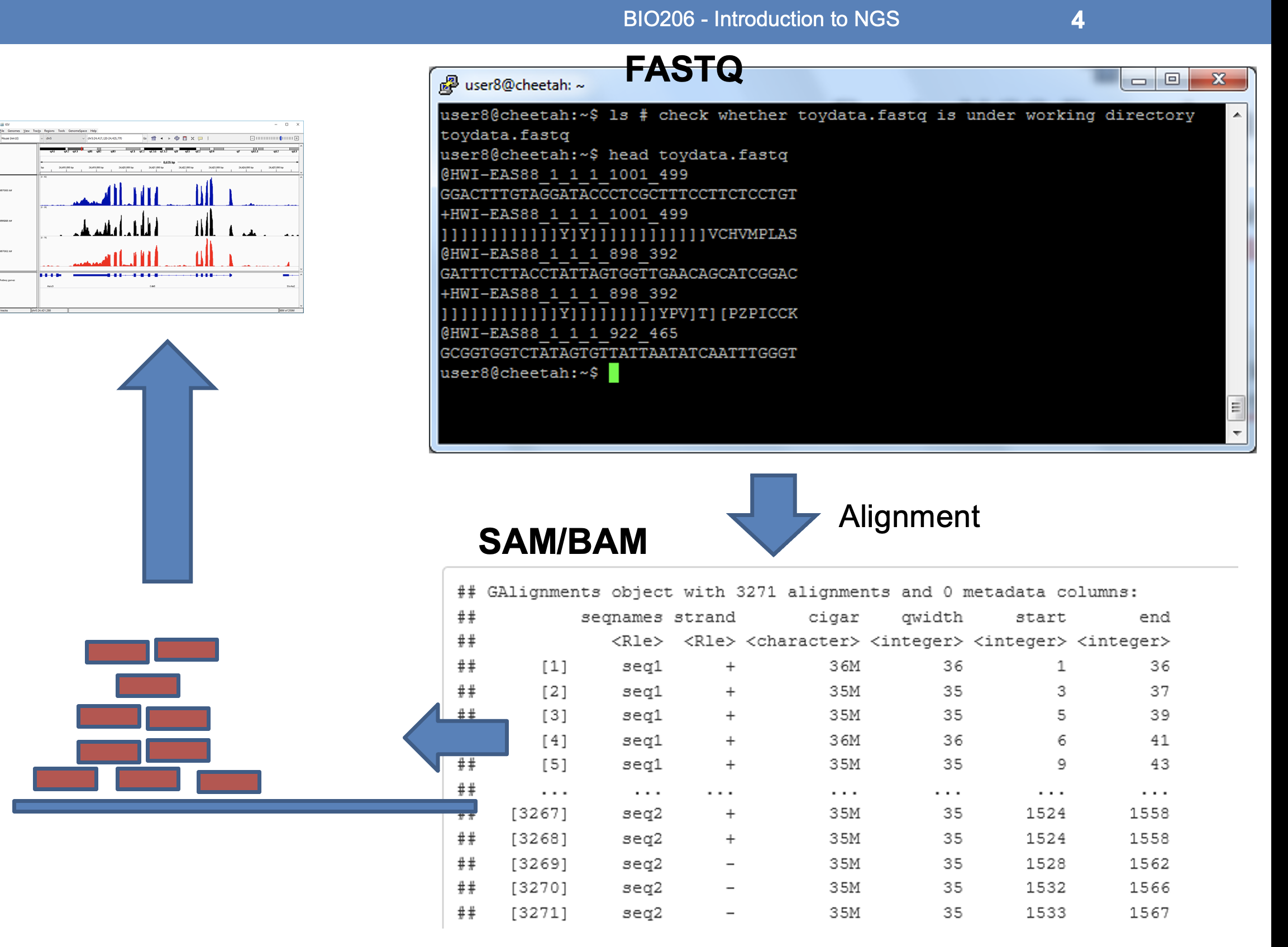Click the IGV home icon

click(x=154, y=138)
